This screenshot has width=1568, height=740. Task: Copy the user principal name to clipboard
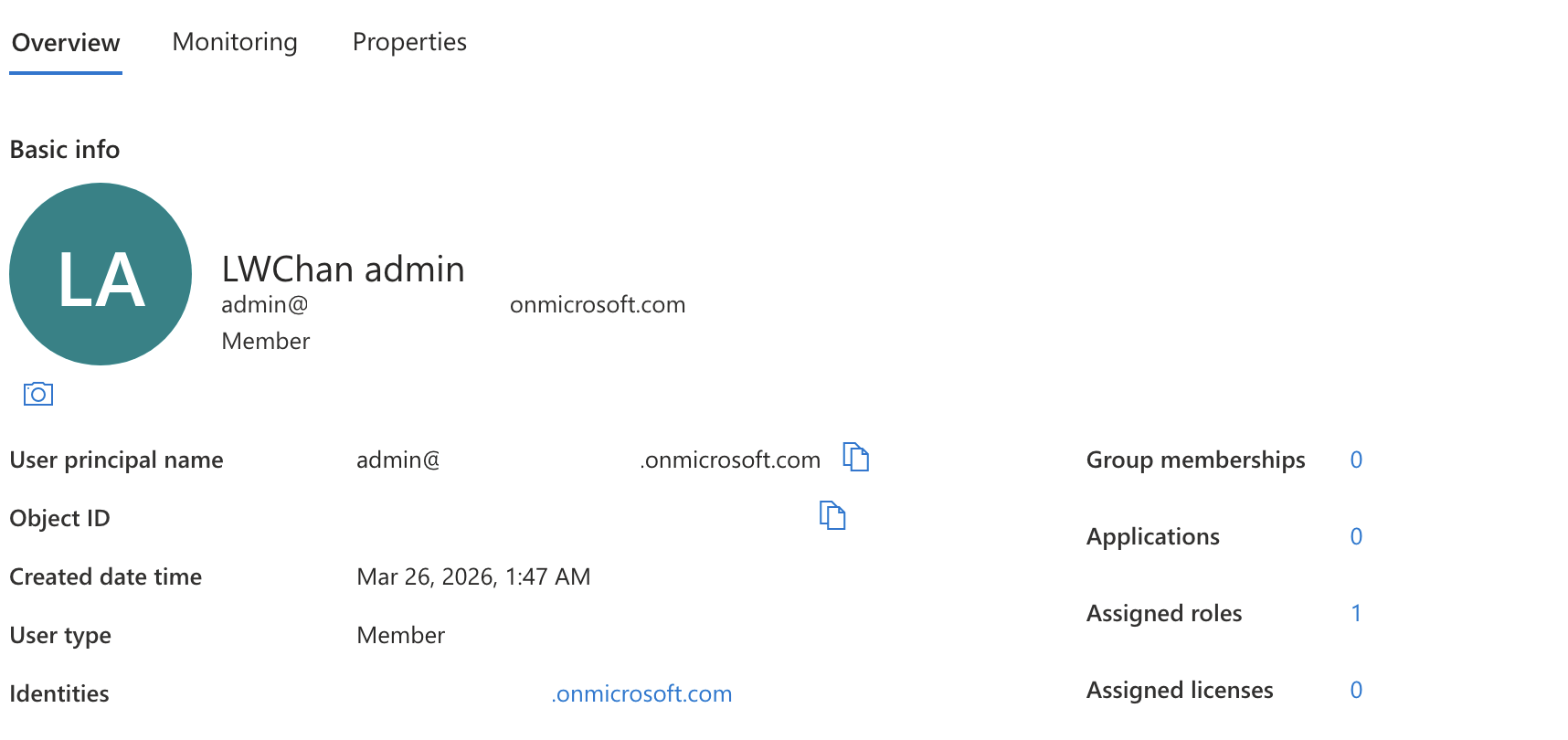856,457
